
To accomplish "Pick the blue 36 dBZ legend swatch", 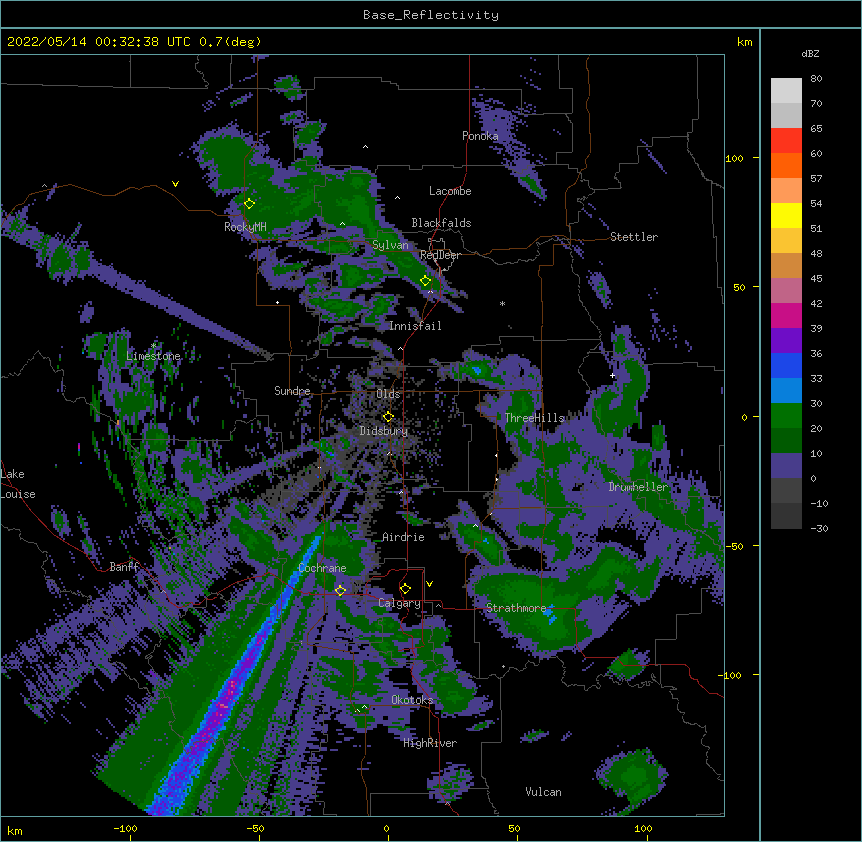I will pos(786,365).
